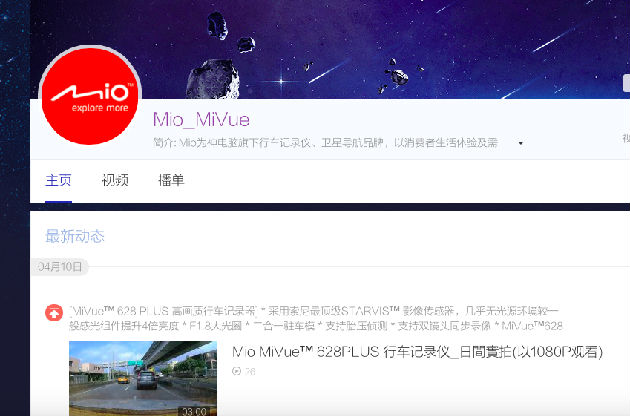Click the 简介 channel description text
The image size is (630, 416).
[325, 143]
